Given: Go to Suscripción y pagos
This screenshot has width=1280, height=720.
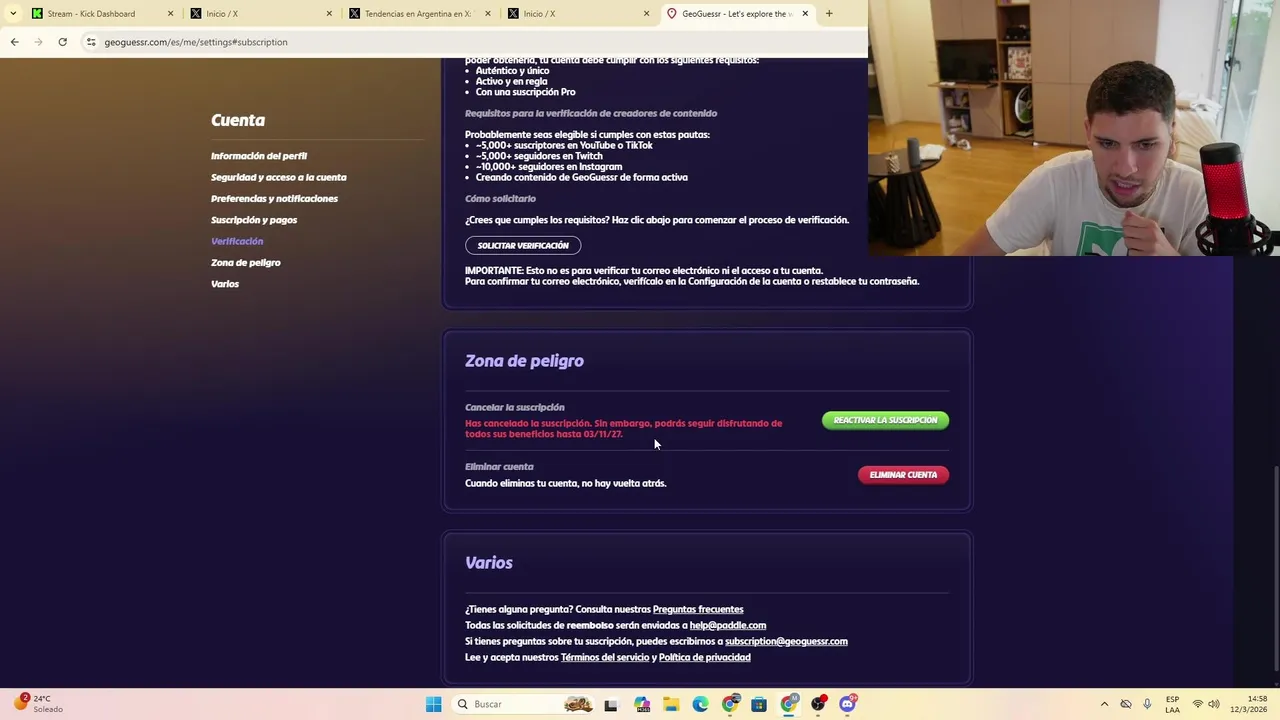Looking at the screenshot, I should [x=254, y=220].
